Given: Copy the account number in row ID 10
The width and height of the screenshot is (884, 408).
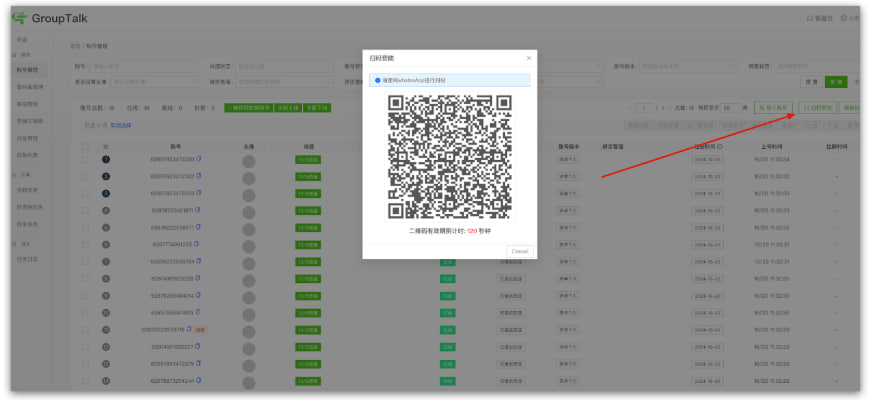Looking at the screenshot, I should coord(198,312).
